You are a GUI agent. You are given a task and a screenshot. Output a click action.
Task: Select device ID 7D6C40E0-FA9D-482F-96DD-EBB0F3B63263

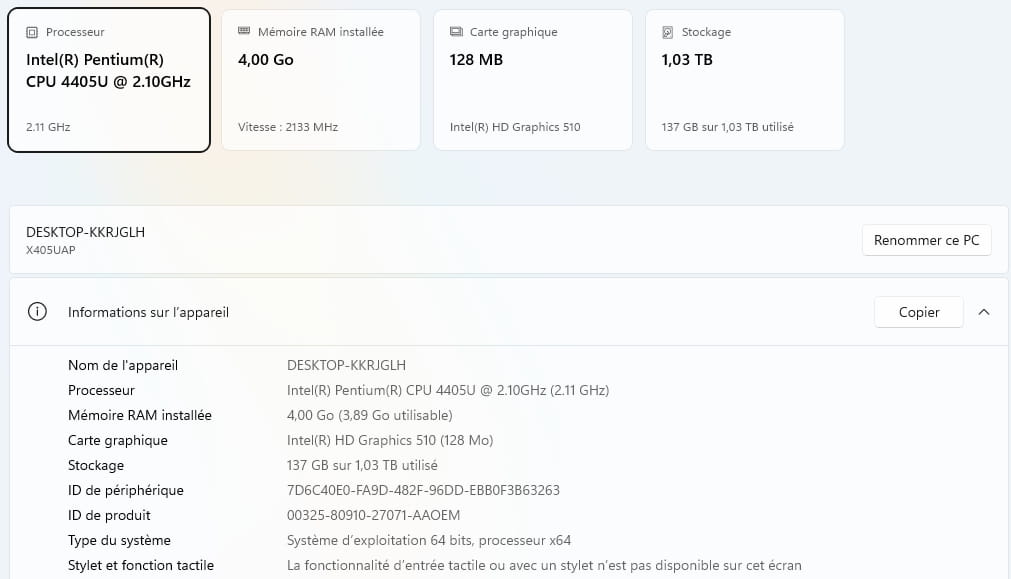click(x=423, y=491)
